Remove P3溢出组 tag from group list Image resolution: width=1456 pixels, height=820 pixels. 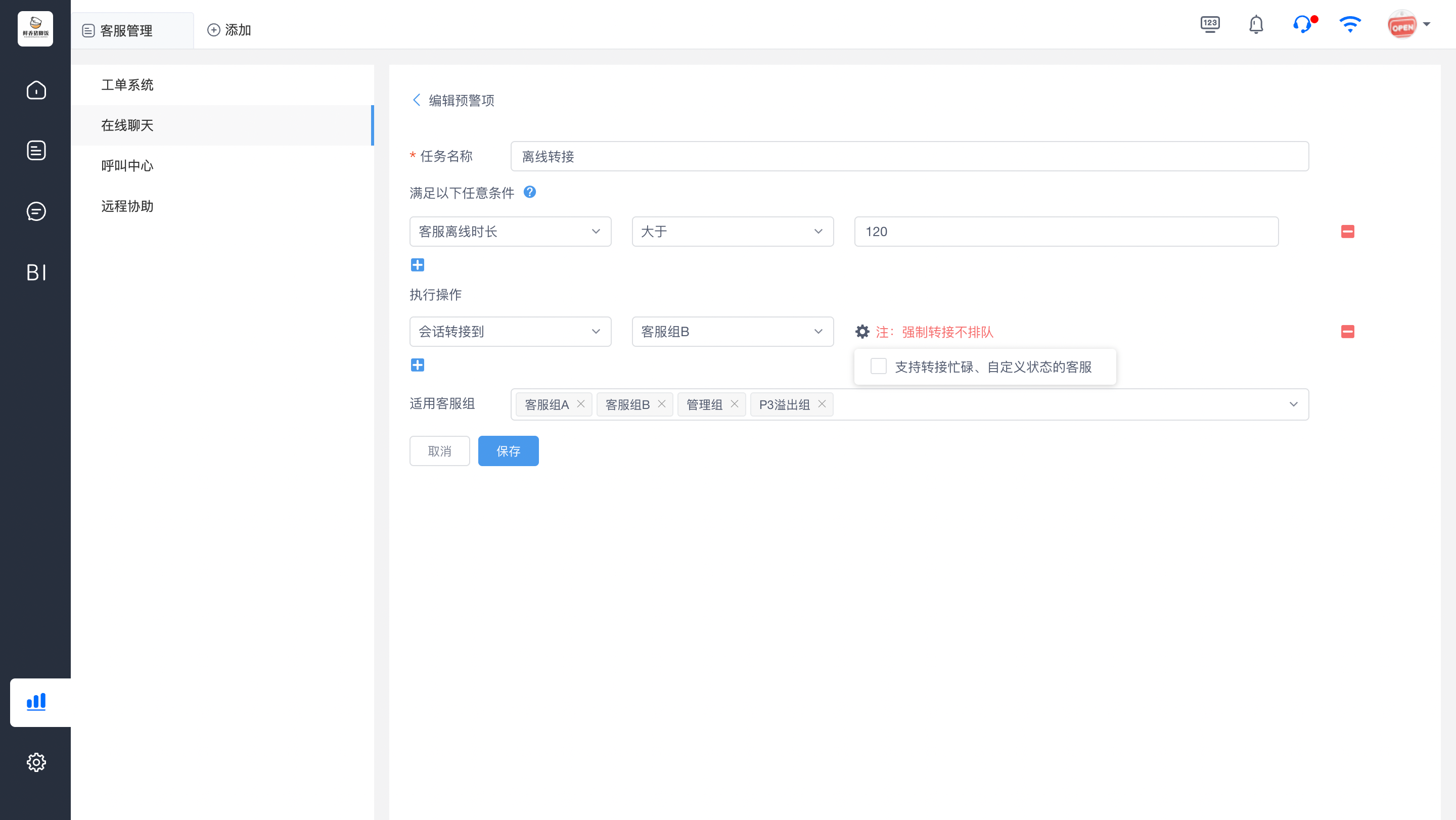(x=822, y=404)
